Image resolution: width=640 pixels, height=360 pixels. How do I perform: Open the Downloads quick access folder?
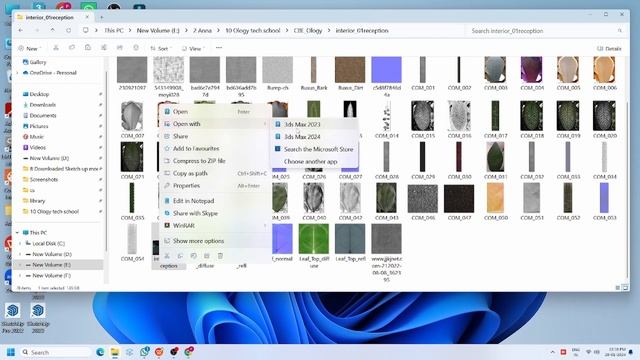tap(42, 105)
